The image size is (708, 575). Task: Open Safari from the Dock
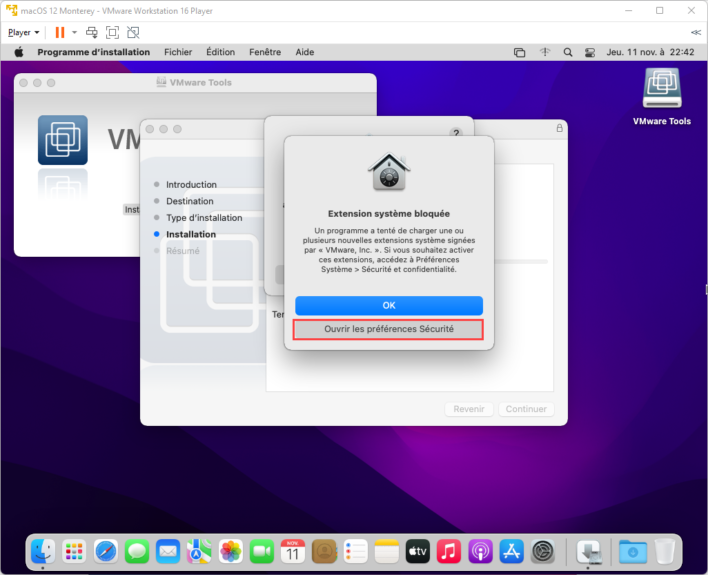(106, 552)
